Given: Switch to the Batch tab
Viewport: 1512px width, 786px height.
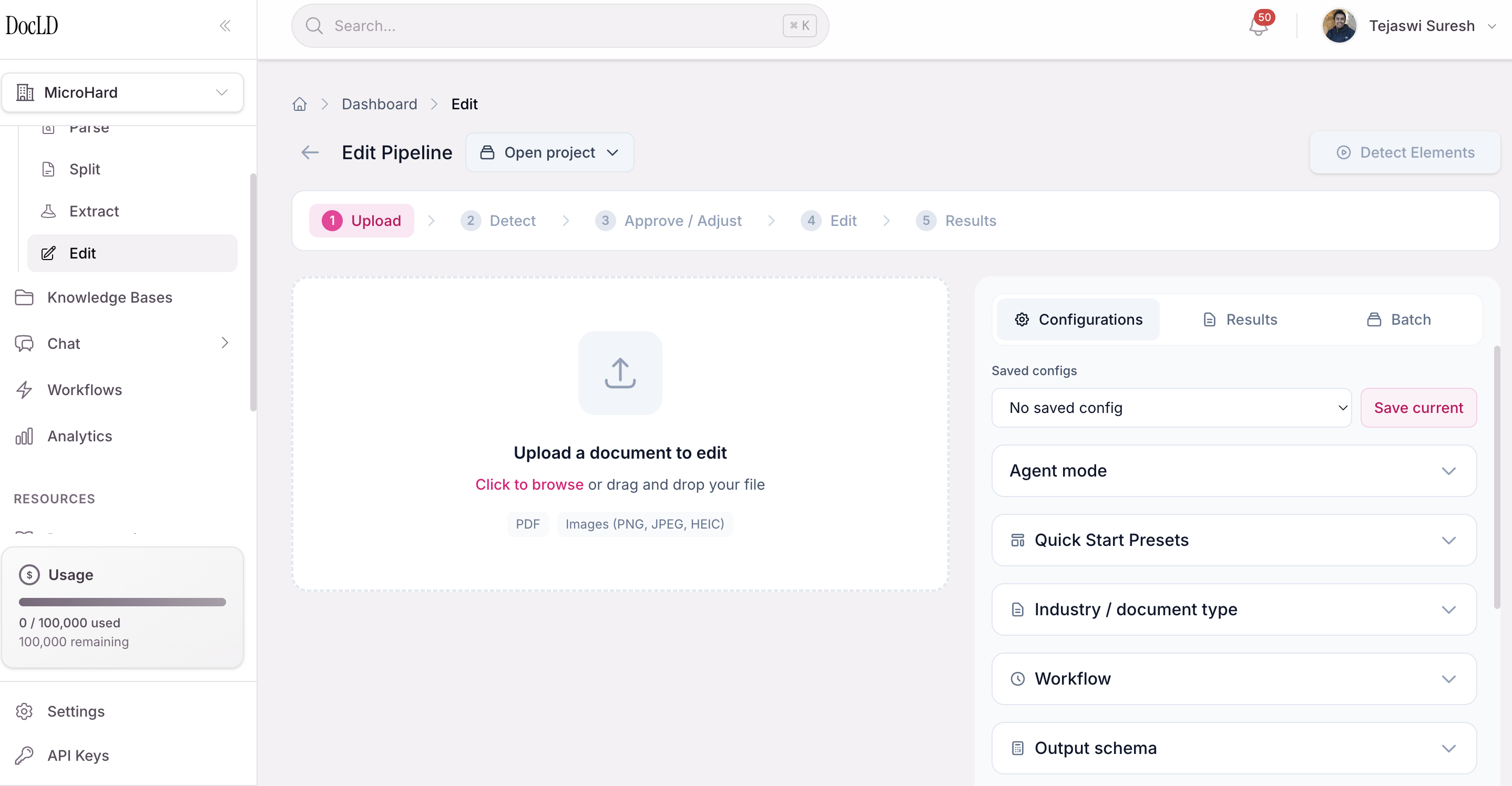Looking at the screenshot, I should click(x=1399, y=319).
